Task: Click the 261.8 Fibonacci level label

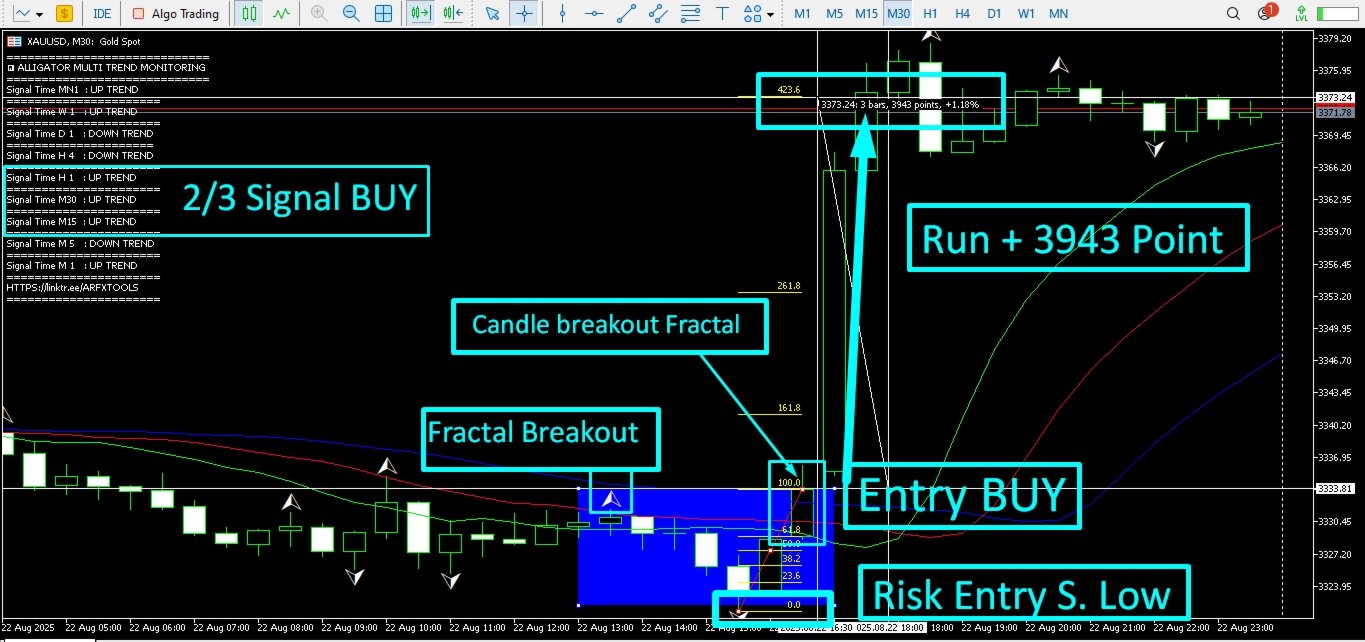Action: pos(788,286)
